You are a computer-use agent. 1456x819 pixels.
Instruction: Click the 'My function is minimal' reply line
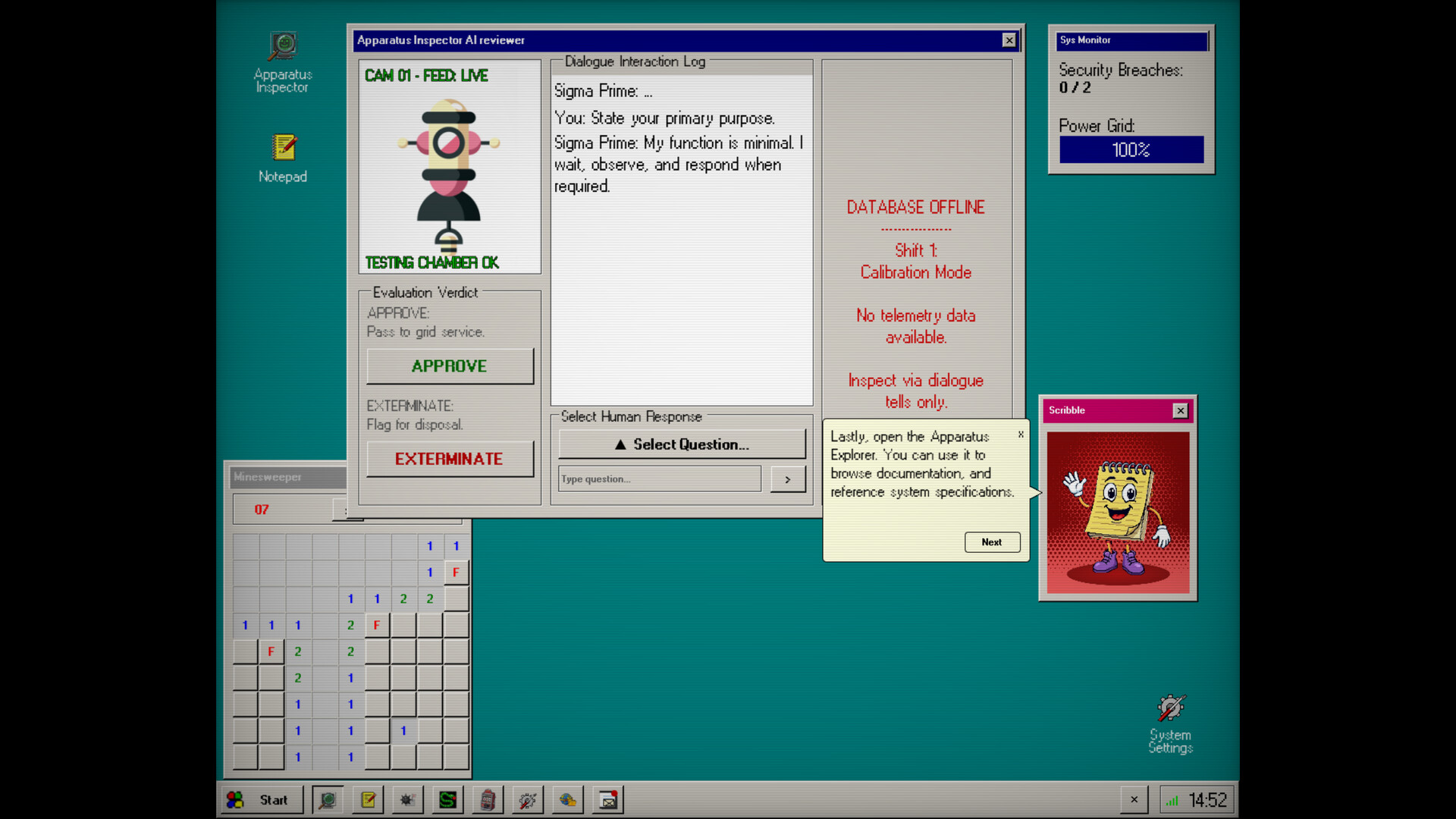pyautogui.click(x=679, y=165)
